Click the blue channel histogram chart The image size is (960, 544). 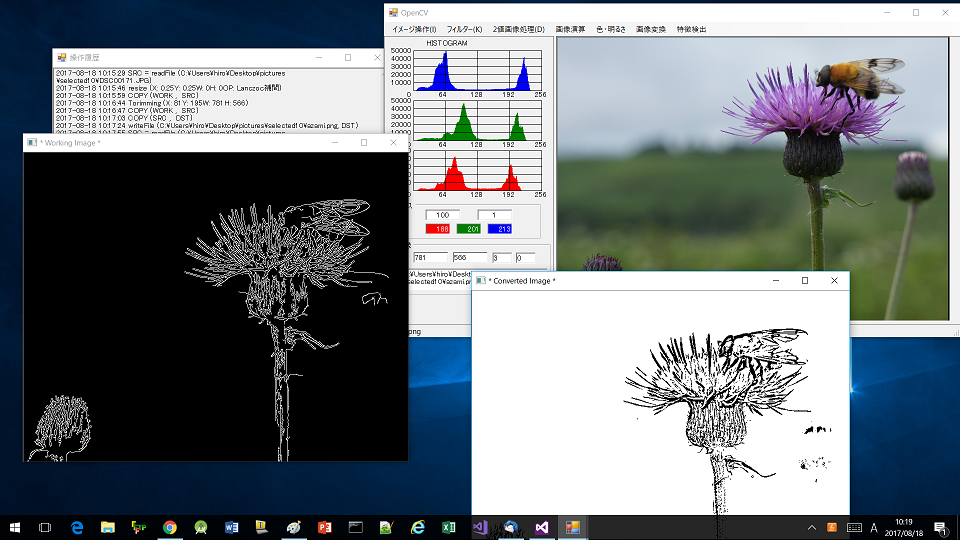tap(478, 70)
